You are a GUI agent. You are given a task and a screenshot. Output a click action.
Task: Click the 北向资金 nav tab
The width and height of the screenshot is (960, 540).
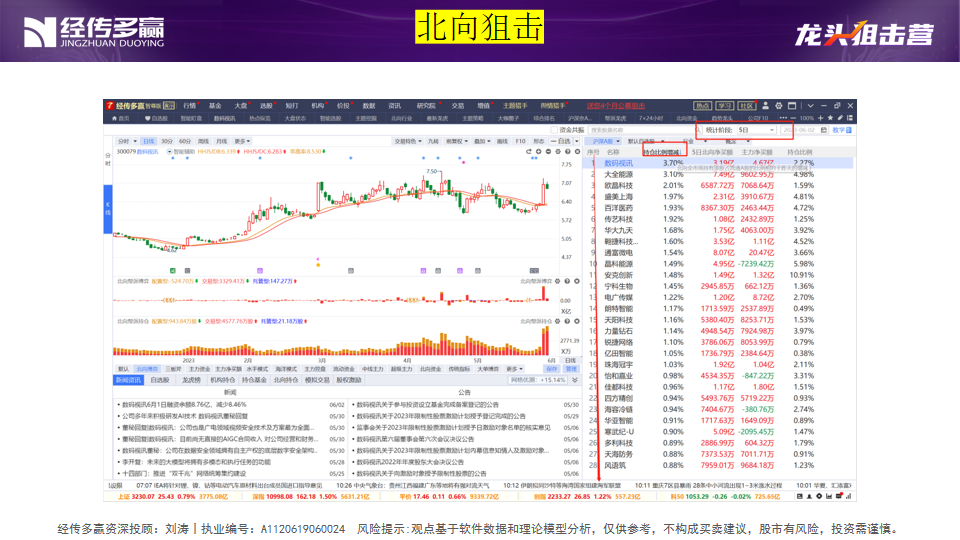[x=686, y=118]
